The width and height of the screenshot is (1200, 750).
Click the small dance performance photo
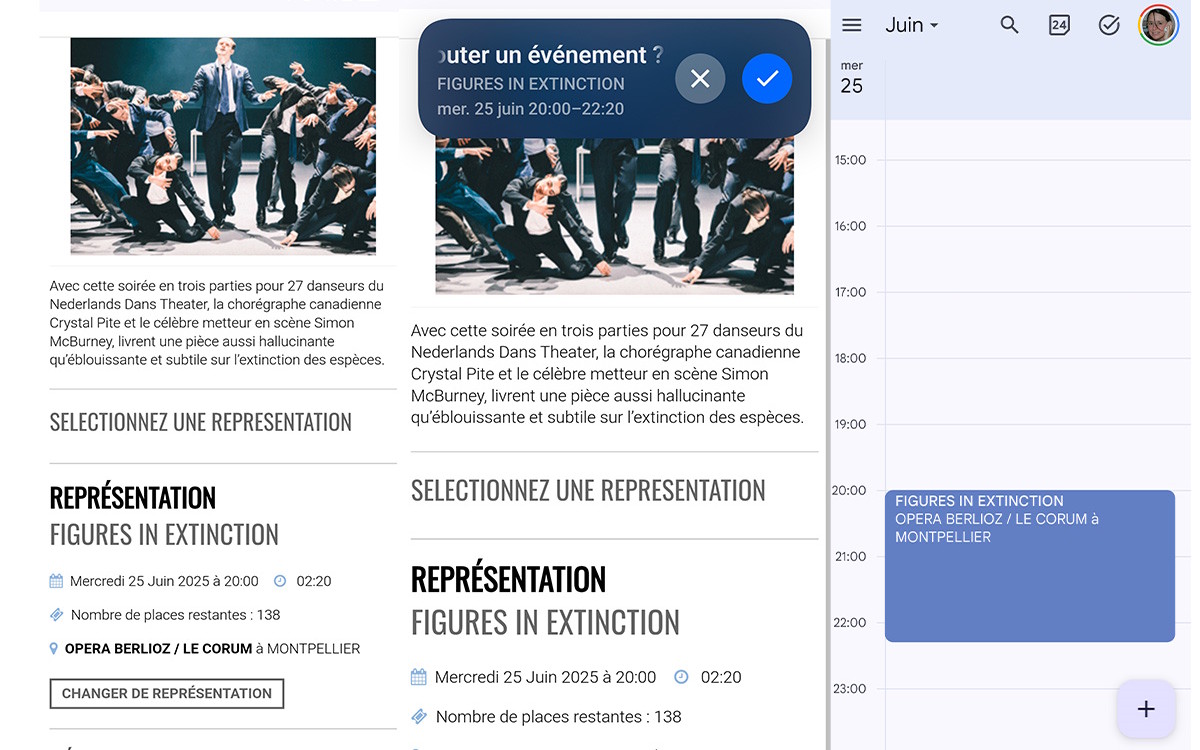point(223,146)
